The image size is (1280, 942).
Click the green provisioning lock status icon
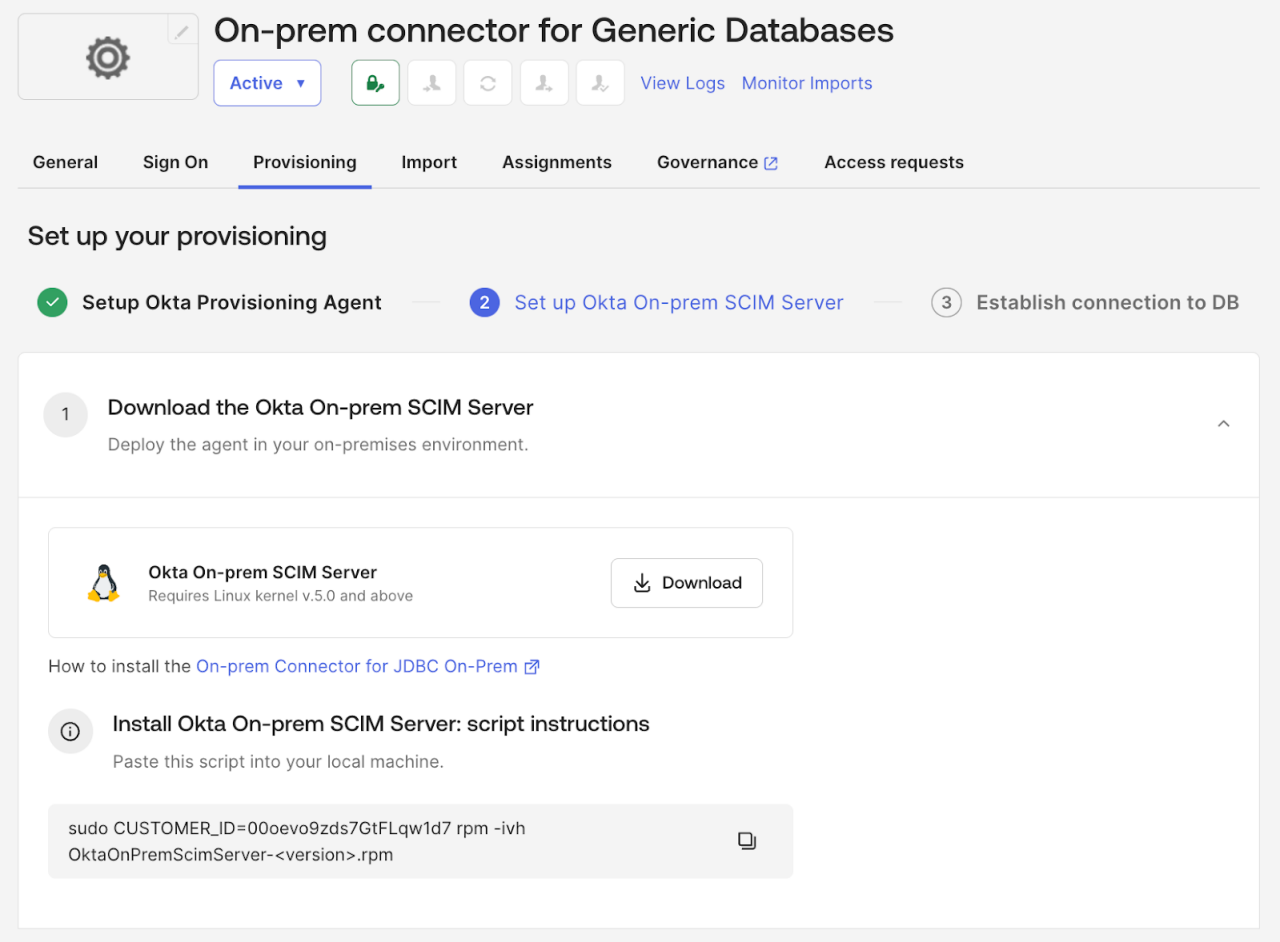375,82
